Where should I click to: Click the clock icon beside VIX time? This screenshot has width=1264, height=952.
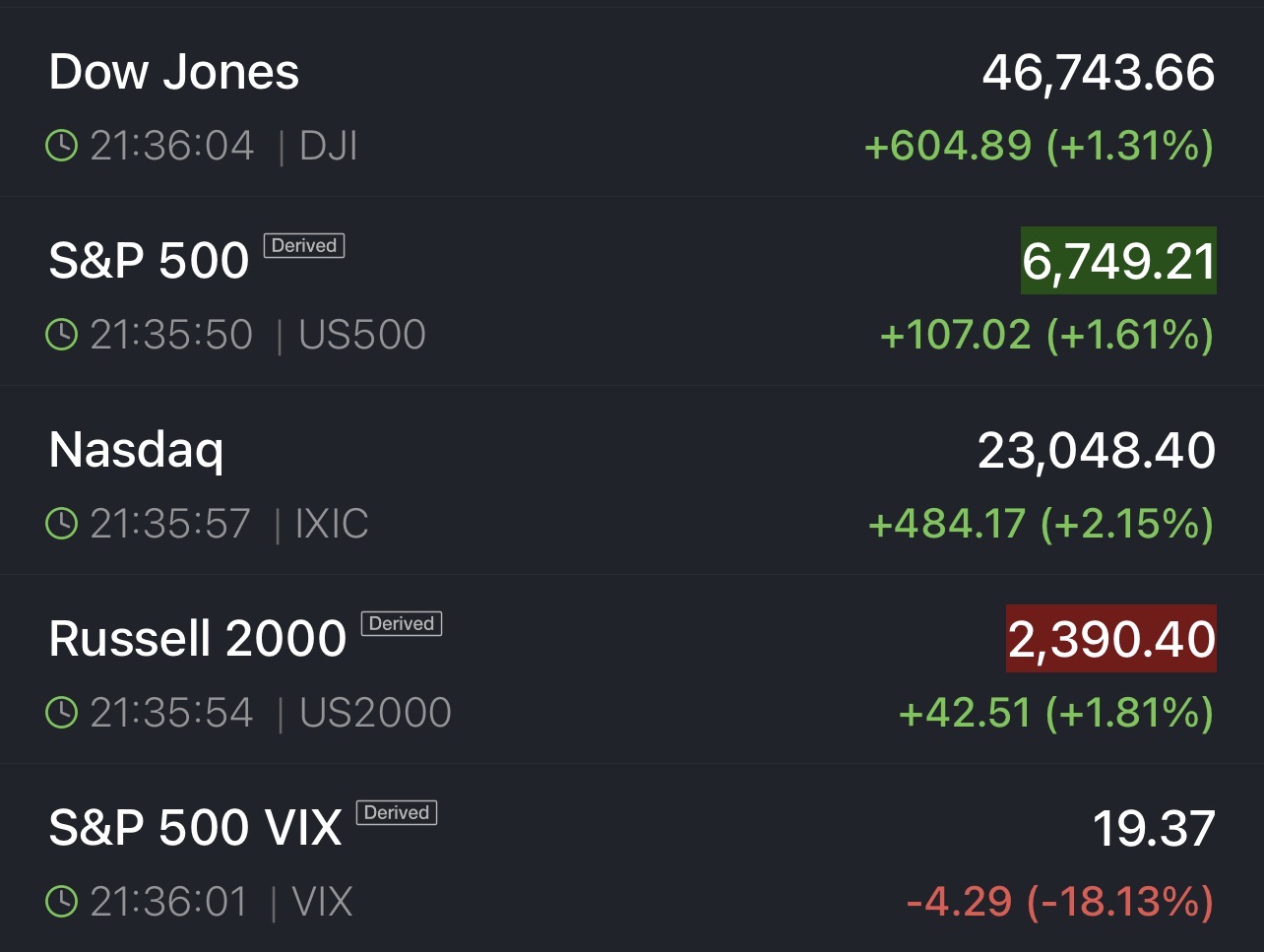point(61,902)
